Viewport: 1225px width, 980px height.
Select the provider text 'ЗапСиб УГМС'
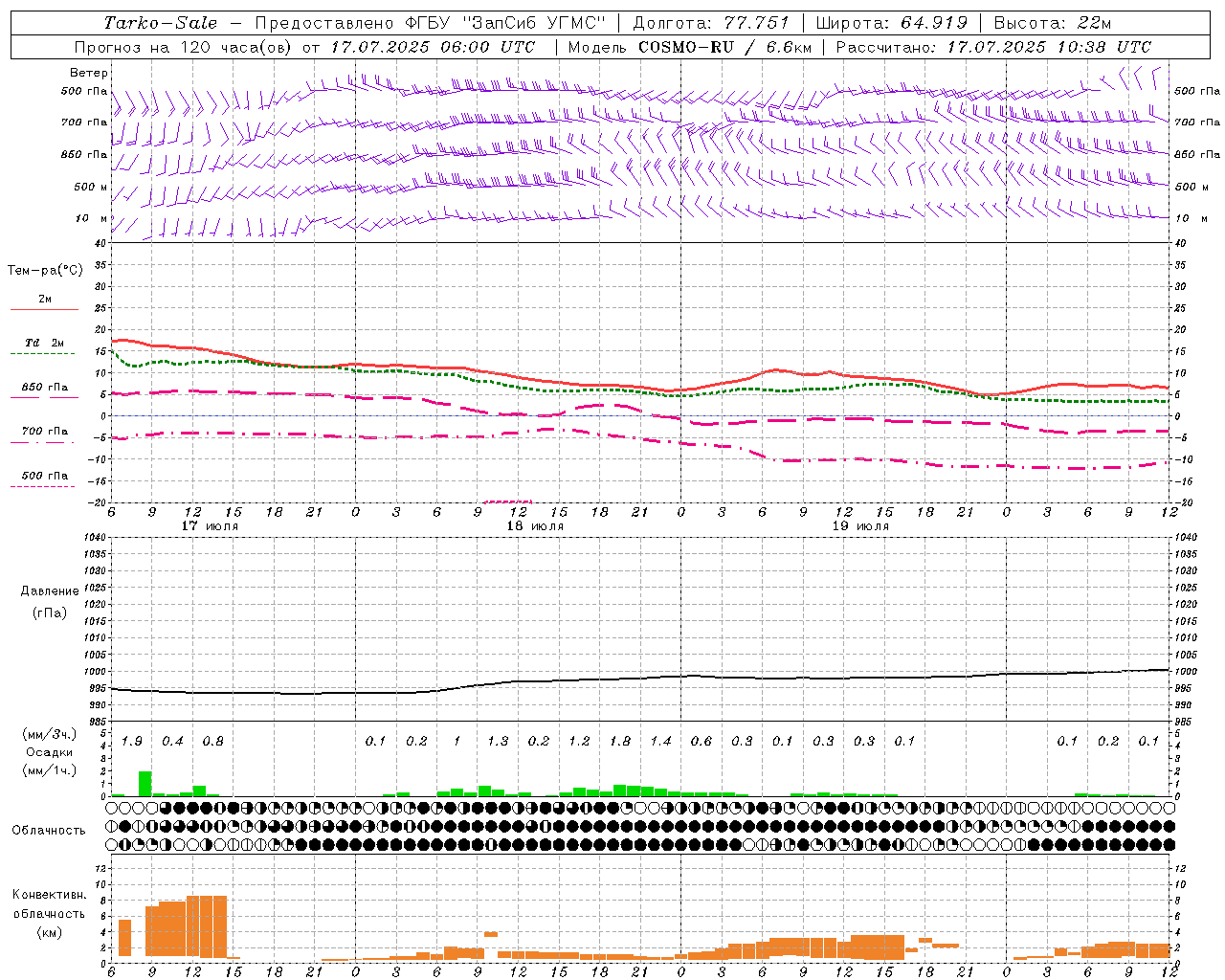click(x=535, y=23)
